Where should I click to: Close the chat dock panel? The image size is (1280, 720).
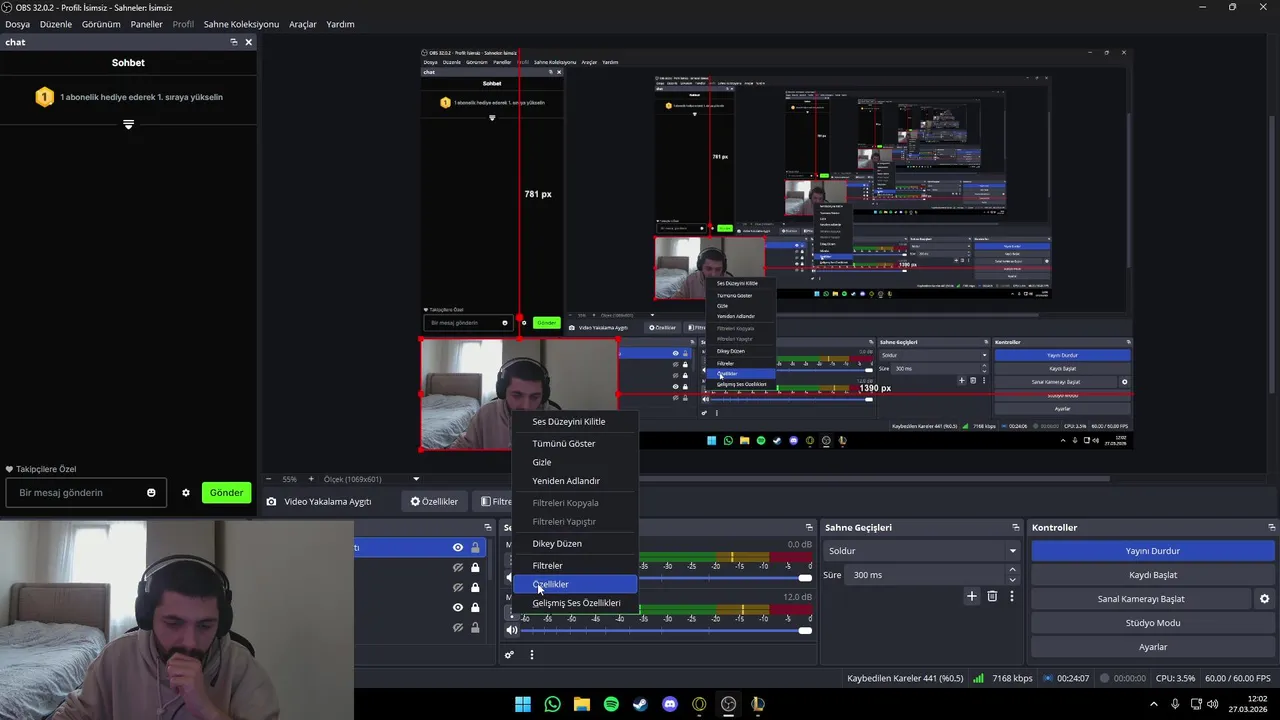(249, 42)
